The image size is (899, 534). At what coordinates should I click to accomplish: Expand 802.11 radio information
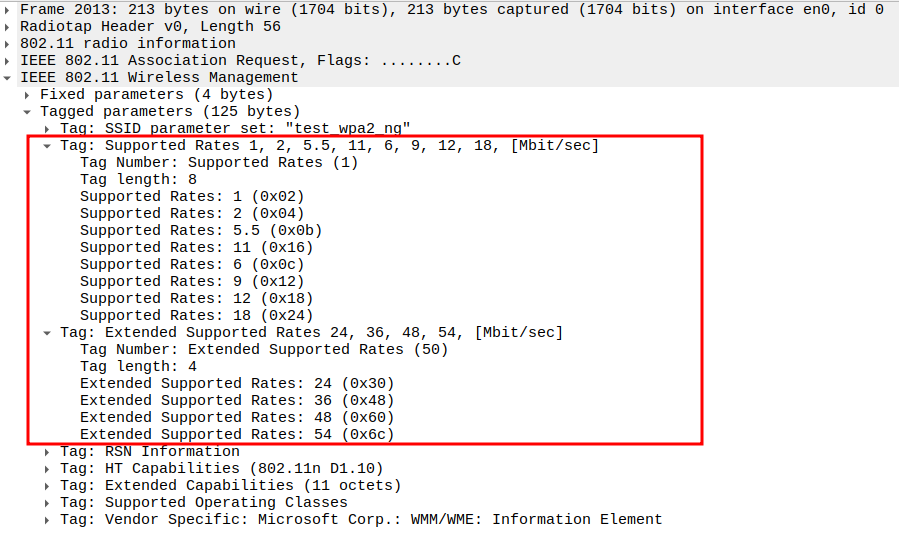pyautogui.click(x=9, y=43)
